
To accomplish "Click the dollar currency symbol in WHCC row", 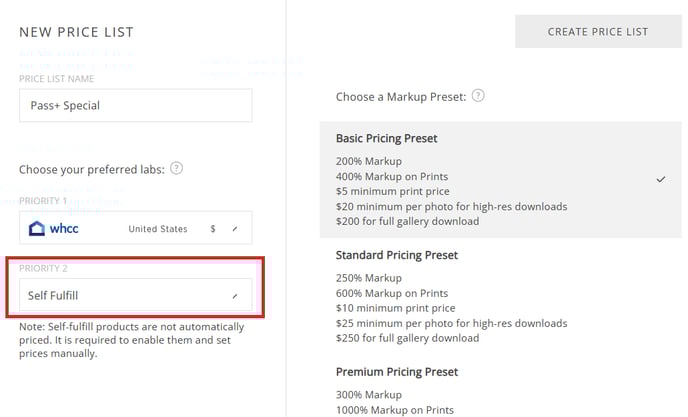I will point(213,229).
